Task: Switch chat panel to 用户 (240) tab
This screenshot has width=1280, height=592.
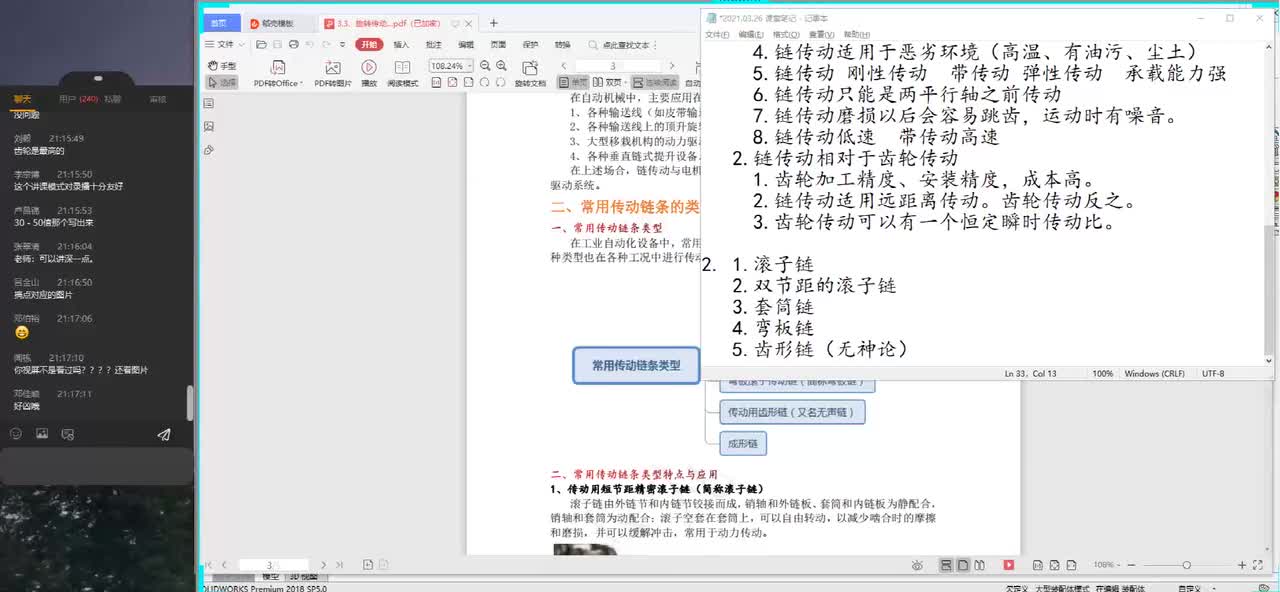Action: [x=77, y=99]
